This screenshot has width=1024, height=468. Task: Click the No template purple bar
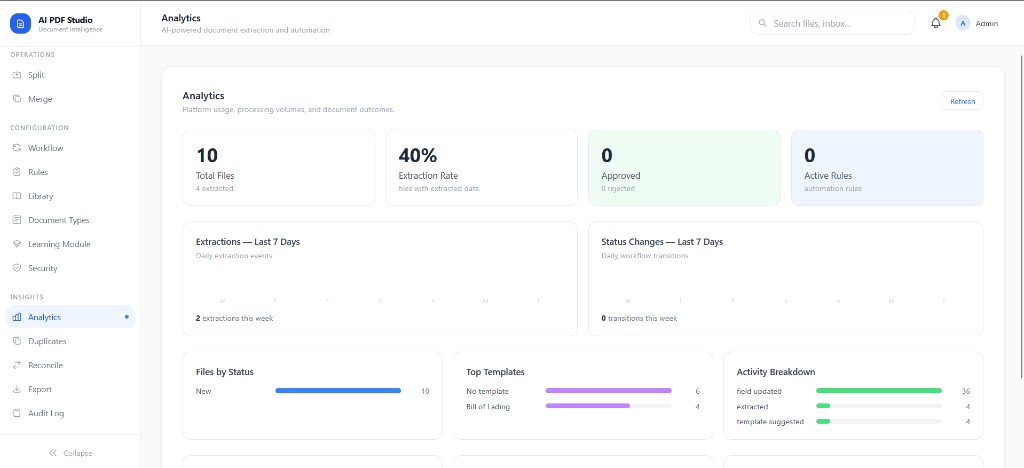[609, 391]
